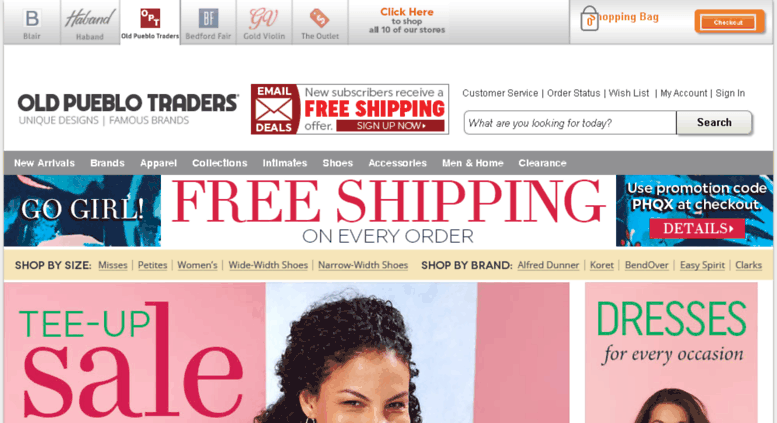Focus the product search input field
This screenshot has height=423, width=777.
pos(570,122)
